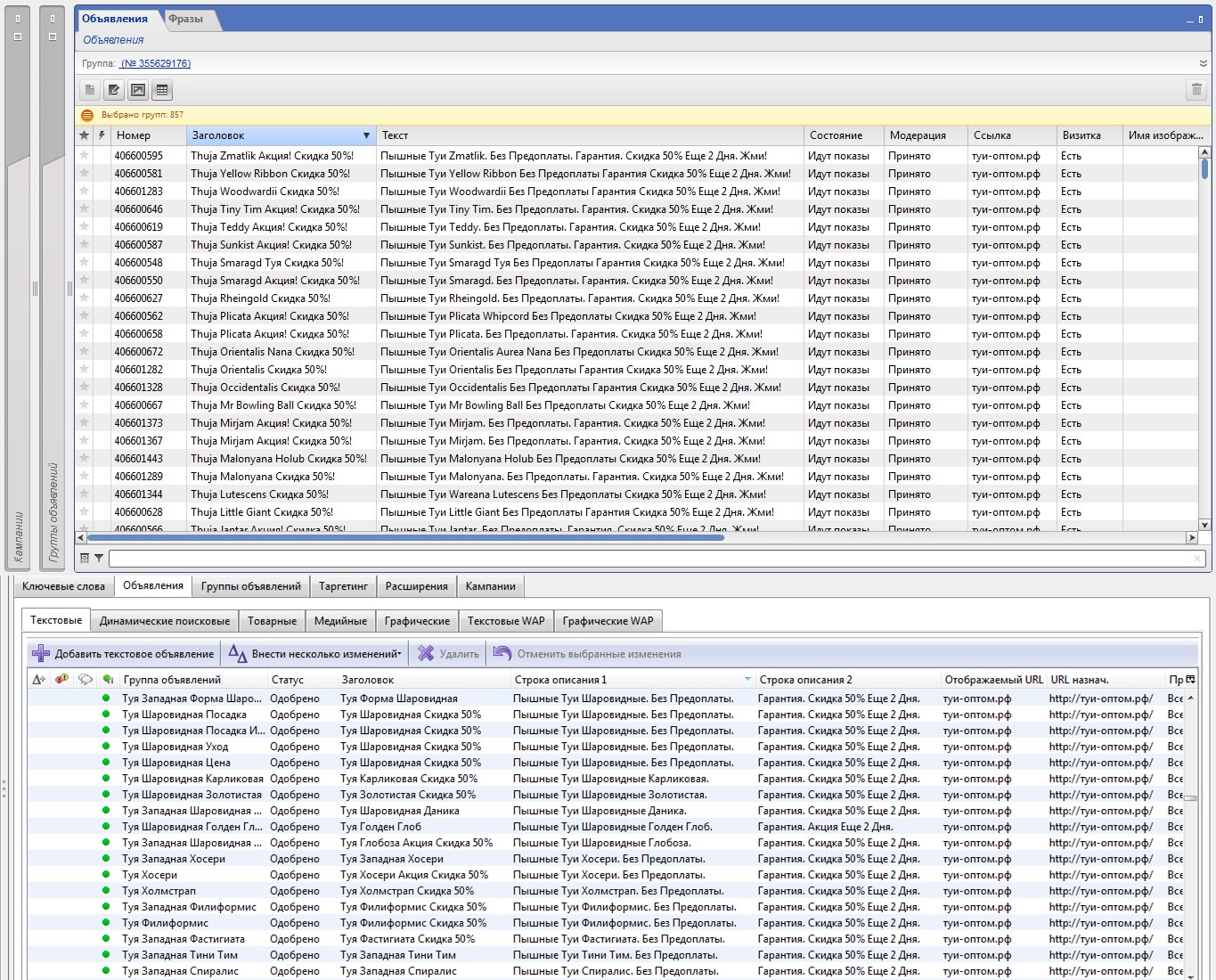Click the lightning bolt column header icon
The height and width of the screenshot is (980, 1216).
pyautogui.click(x=102, y=135)
